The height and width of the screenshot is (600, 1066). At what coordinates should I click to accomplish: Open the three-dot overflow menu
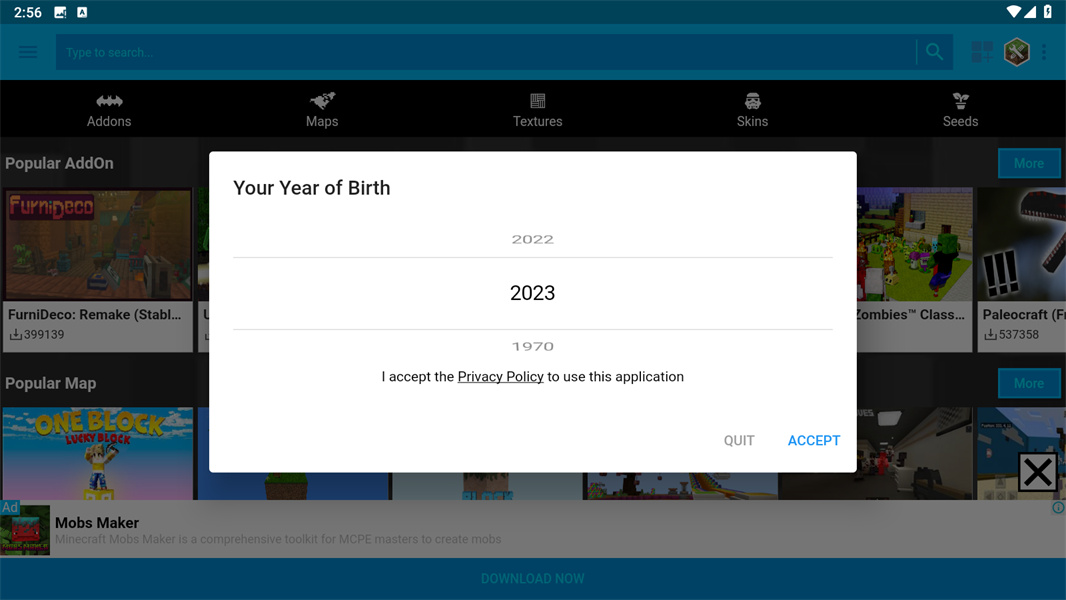pos(1044,52)
